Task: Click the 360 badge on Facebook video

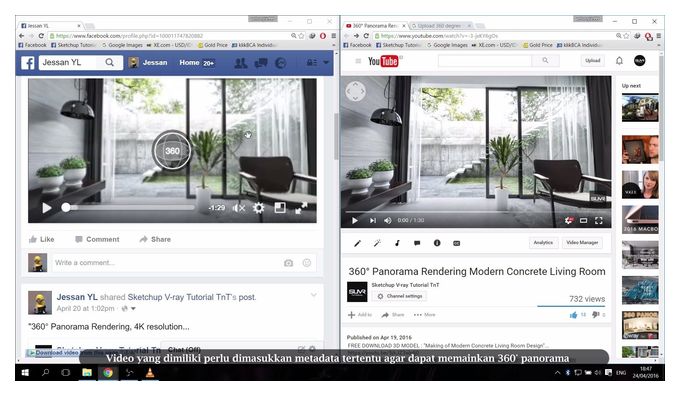Action: point(172,151)
